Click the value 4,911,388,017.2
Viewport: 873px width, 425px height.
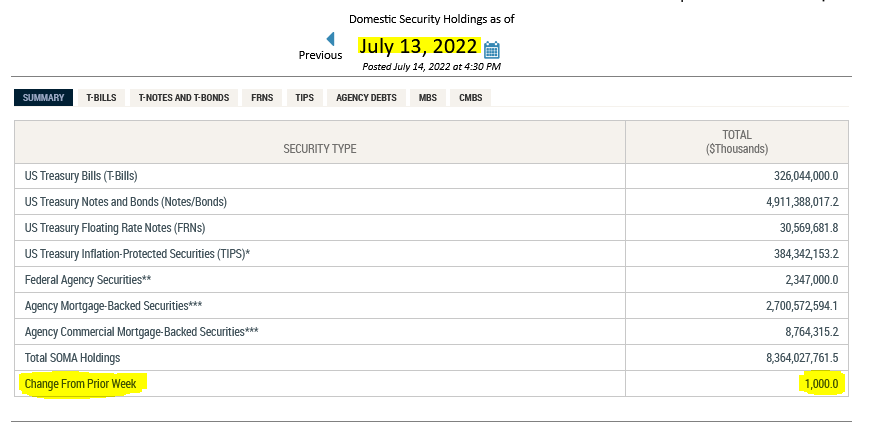[x=802, y=202]
